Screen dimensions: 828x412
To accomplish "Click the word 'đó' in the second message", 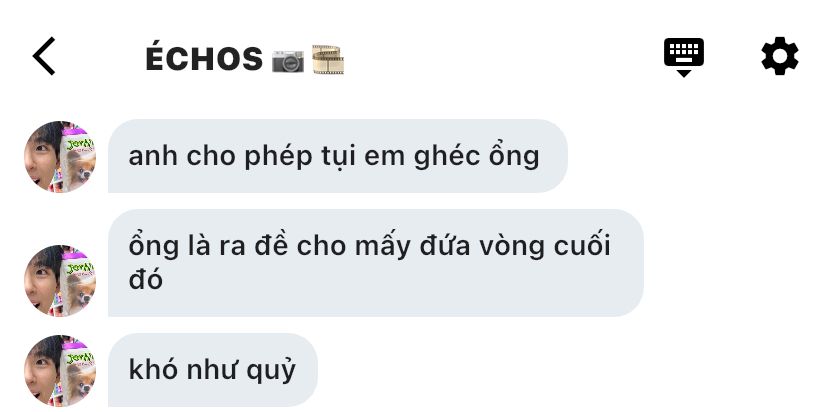I will 145,279.
